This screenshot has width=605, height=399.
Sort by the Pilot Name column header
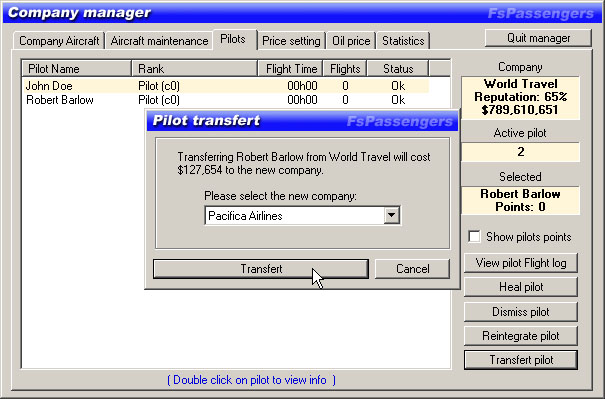pyautogui.click(x=76, y=69)
